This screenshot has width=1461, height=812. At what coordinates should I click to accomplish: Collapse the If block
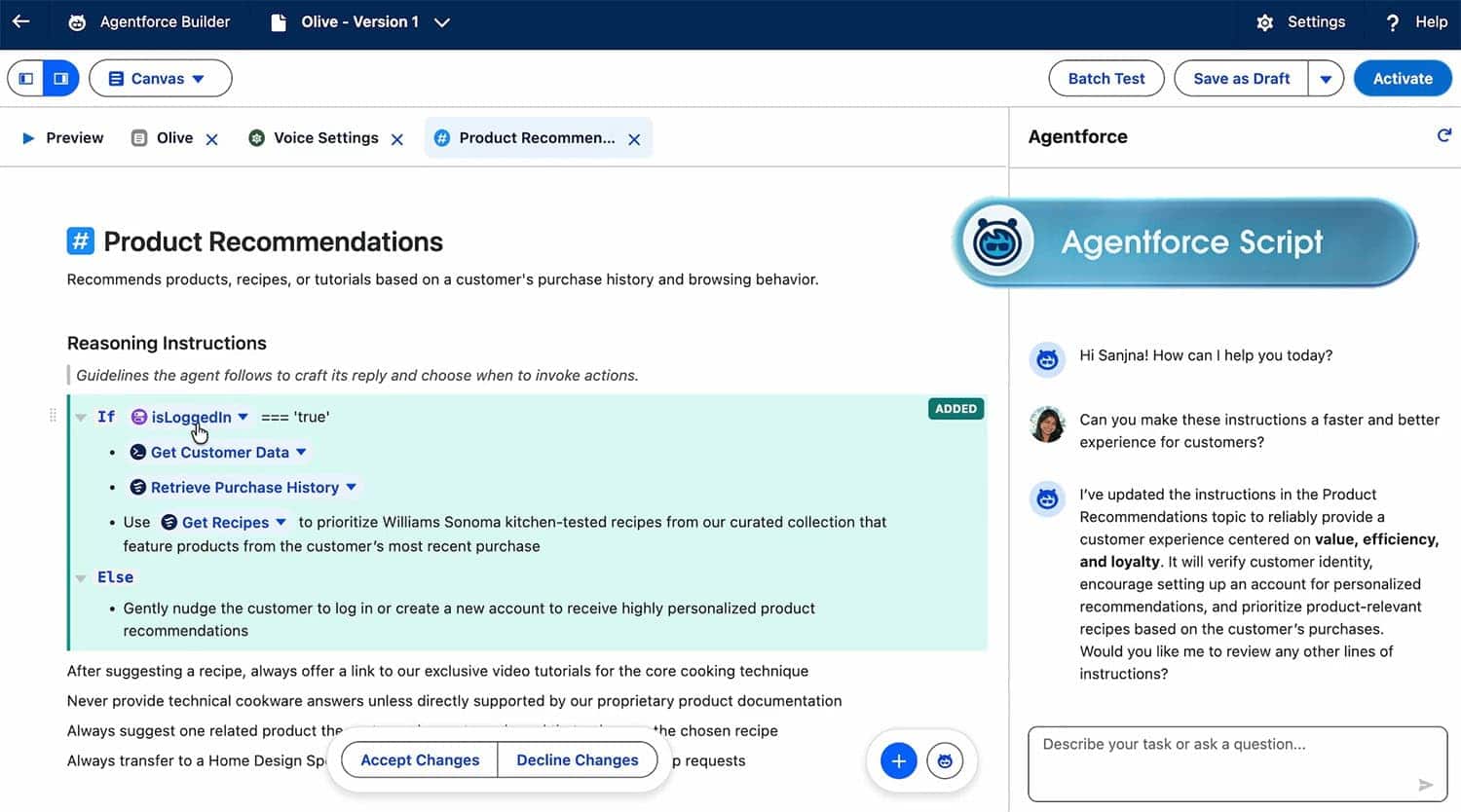coord(81,418)
